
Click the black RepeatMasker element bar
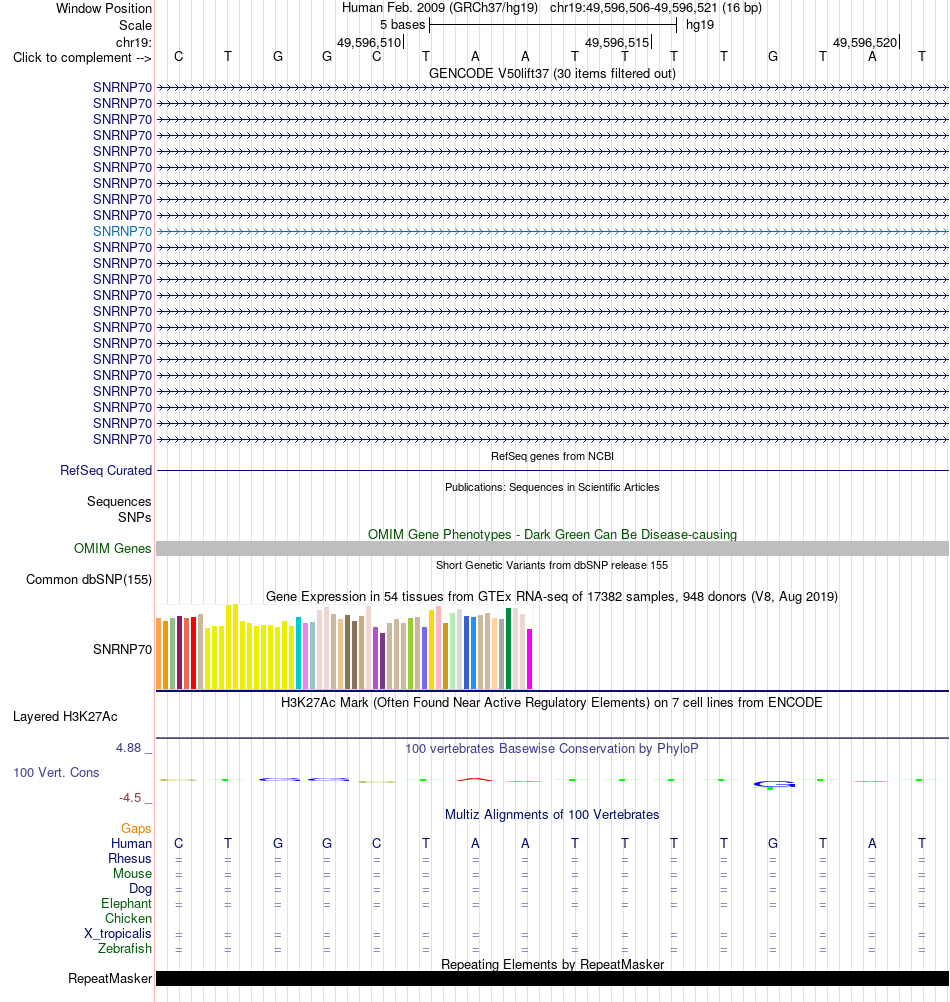click(x=552, y=978)
